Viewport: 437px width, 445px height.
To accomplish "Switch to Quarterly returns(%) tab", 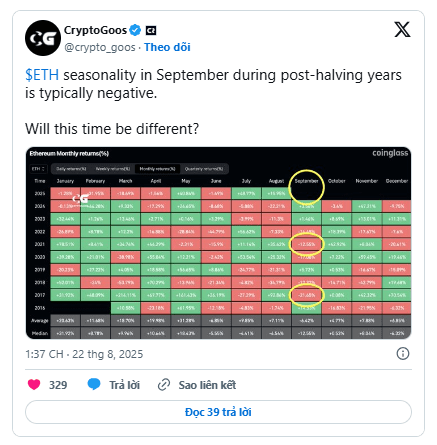I will [x=204, y=169].
